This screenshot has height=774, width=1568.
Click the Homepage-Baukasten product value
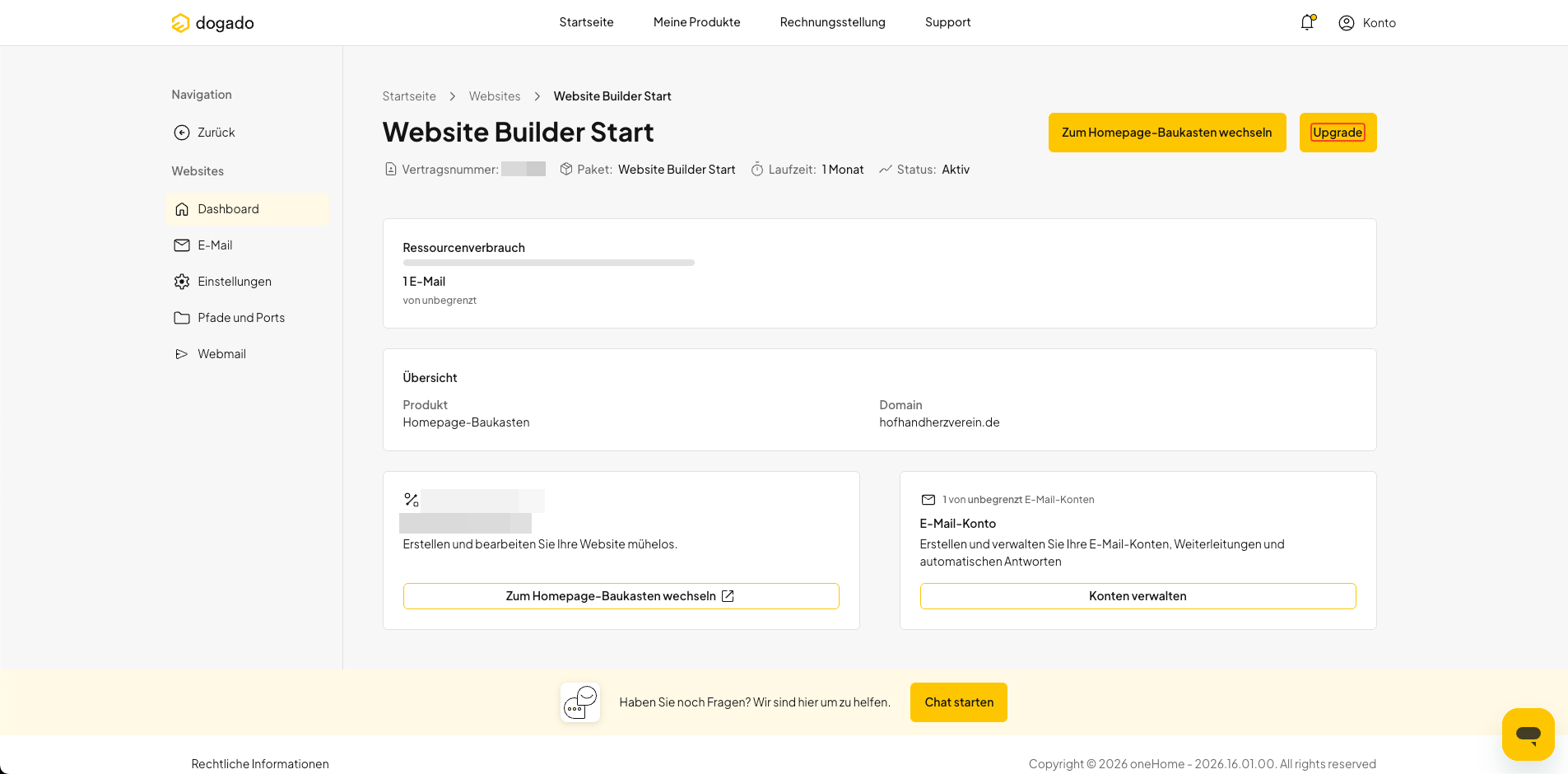(x=466, y=422)
